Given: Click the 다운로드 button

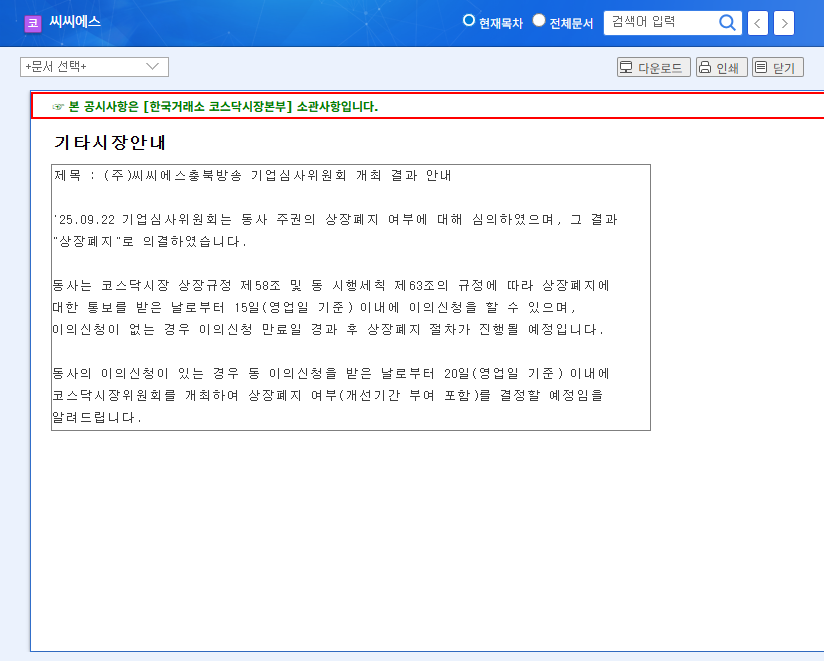Looking at the screenshot, I should [654, 67].
